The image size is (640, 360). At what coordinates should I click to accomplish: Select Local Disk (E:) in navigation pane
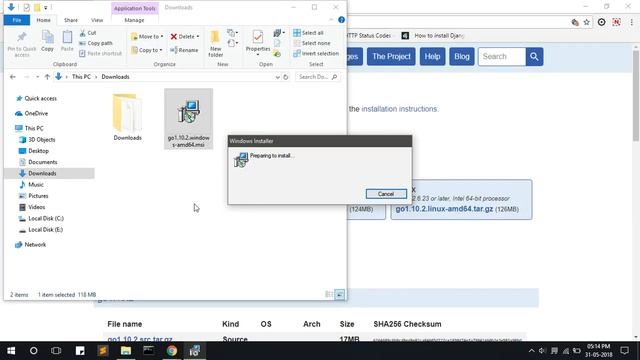pos(45,230)
